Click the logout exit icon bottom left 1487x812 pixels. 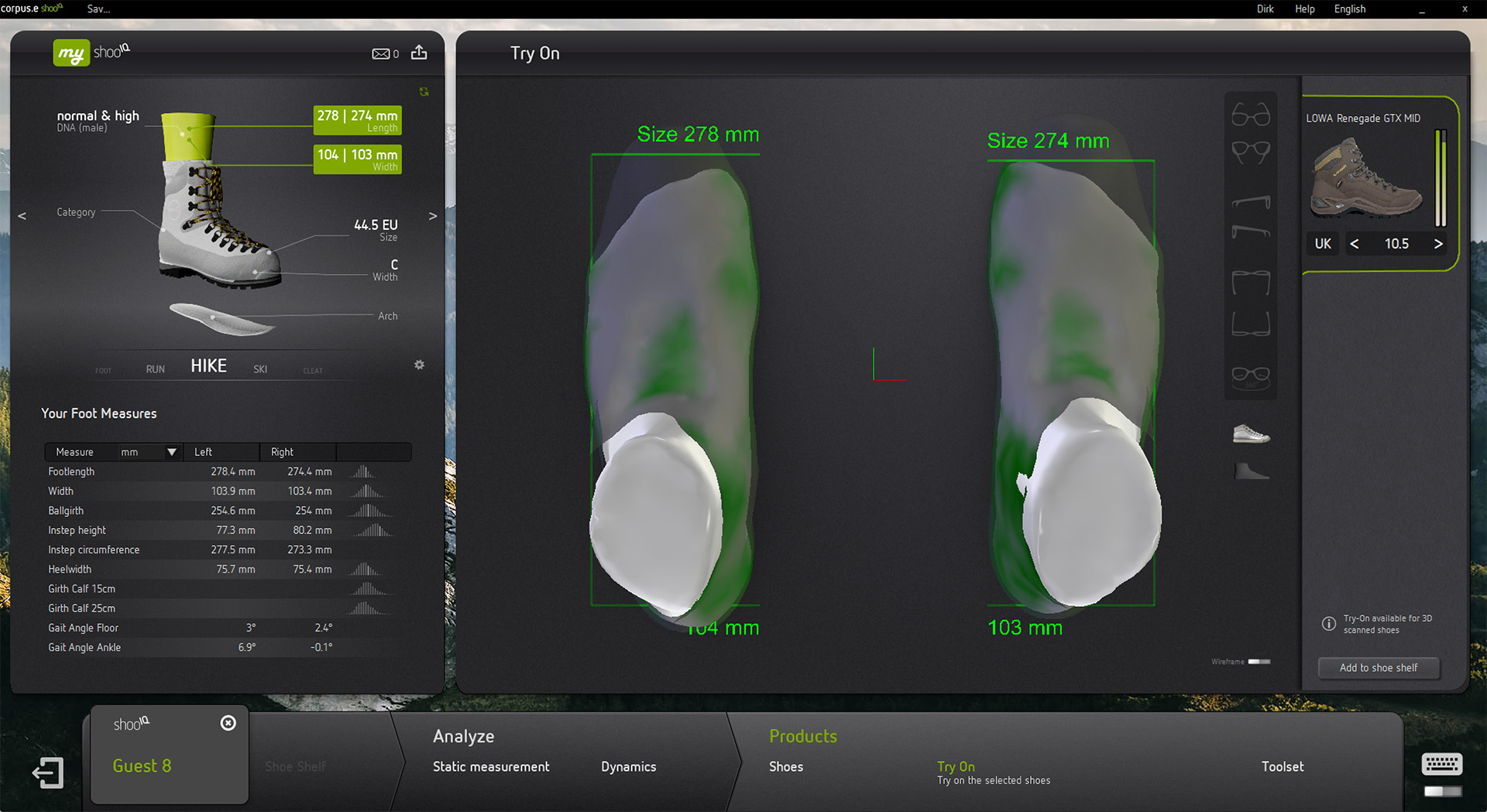(48, 773)
